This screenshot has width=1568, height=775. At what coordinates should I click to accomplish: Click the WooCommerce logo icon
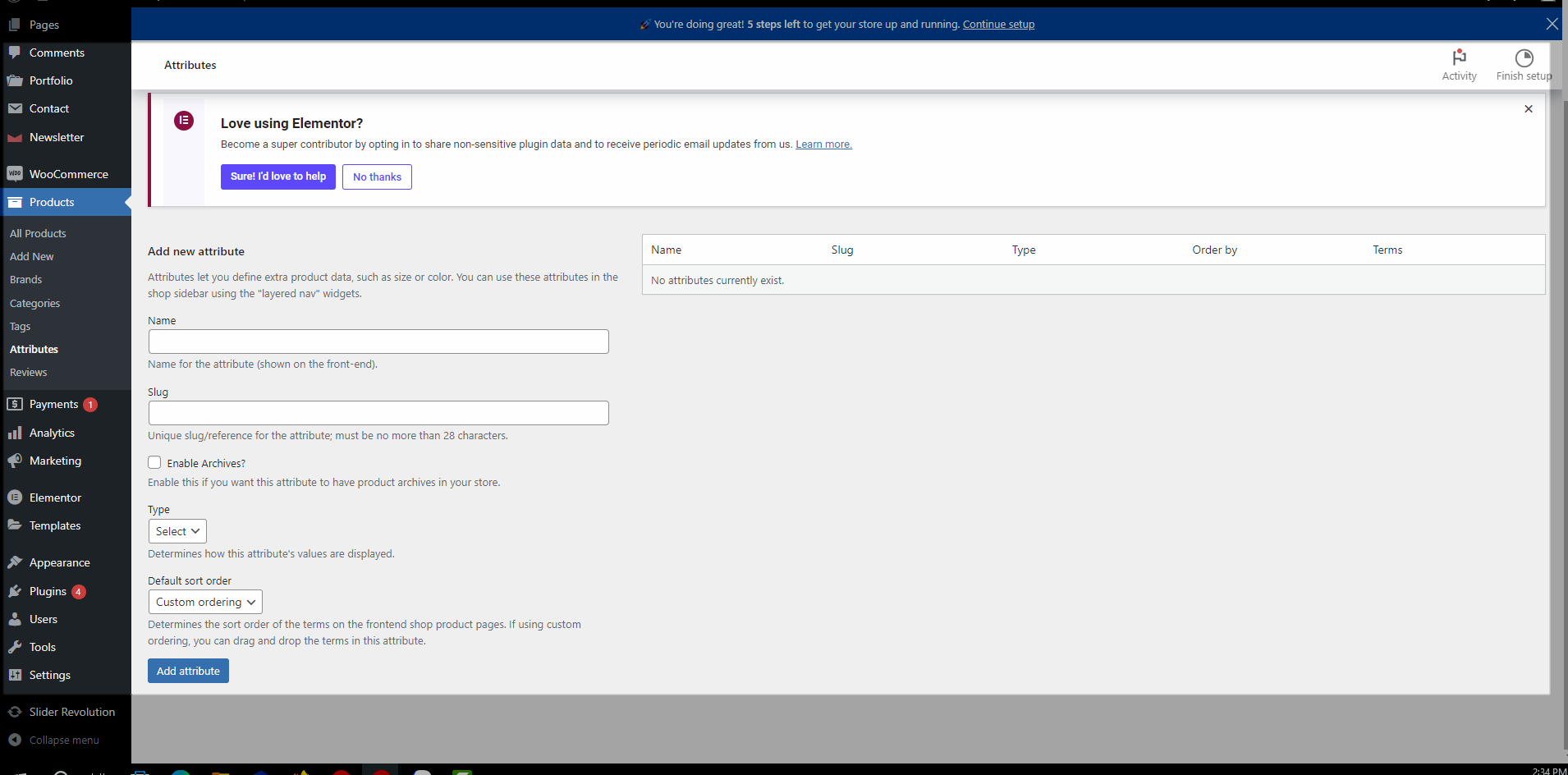coord(15,174)
